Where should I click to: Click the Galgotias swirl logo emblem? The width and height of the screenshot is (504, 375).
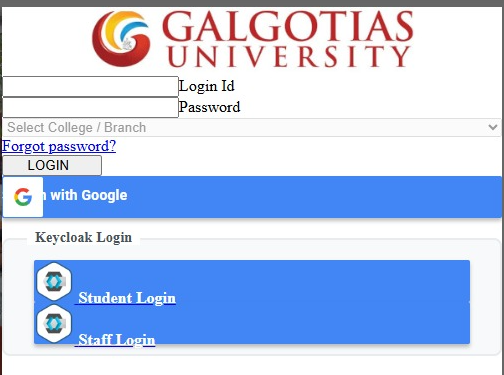[x=121, y=38]
